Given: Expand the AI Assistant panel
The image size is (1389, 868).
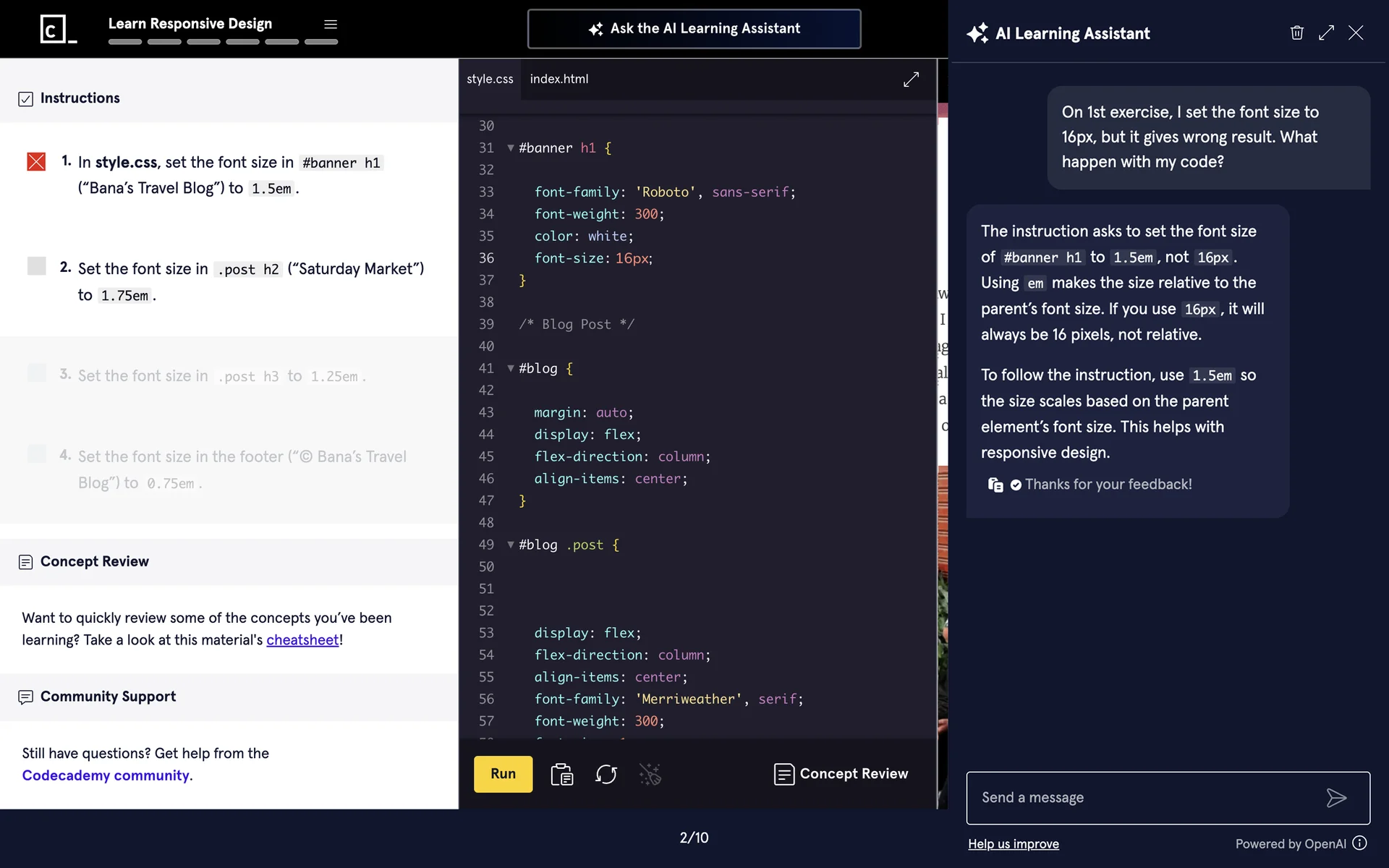Looking at the screenshot, I should coord(1326,33).
